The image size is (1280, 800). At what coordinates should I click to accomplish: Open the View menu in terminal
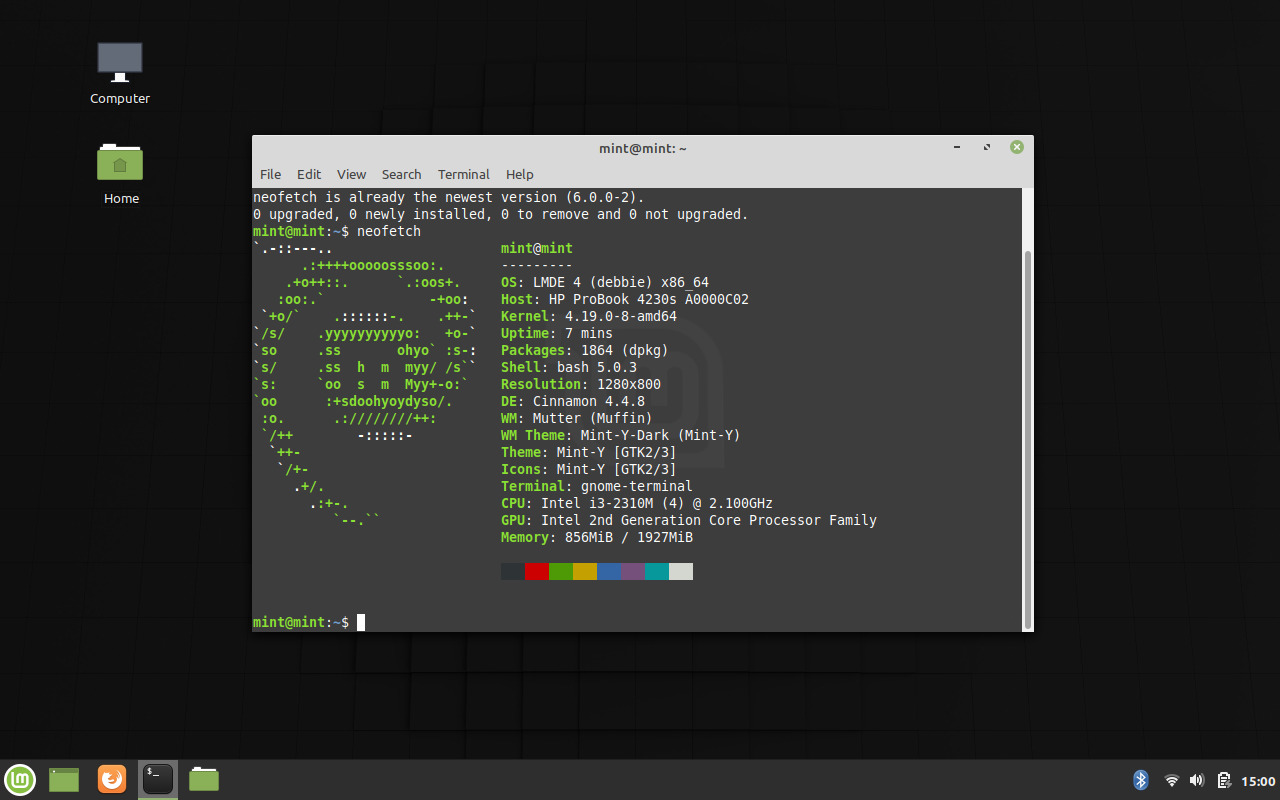pyautogui.click(x=351, y=174)
